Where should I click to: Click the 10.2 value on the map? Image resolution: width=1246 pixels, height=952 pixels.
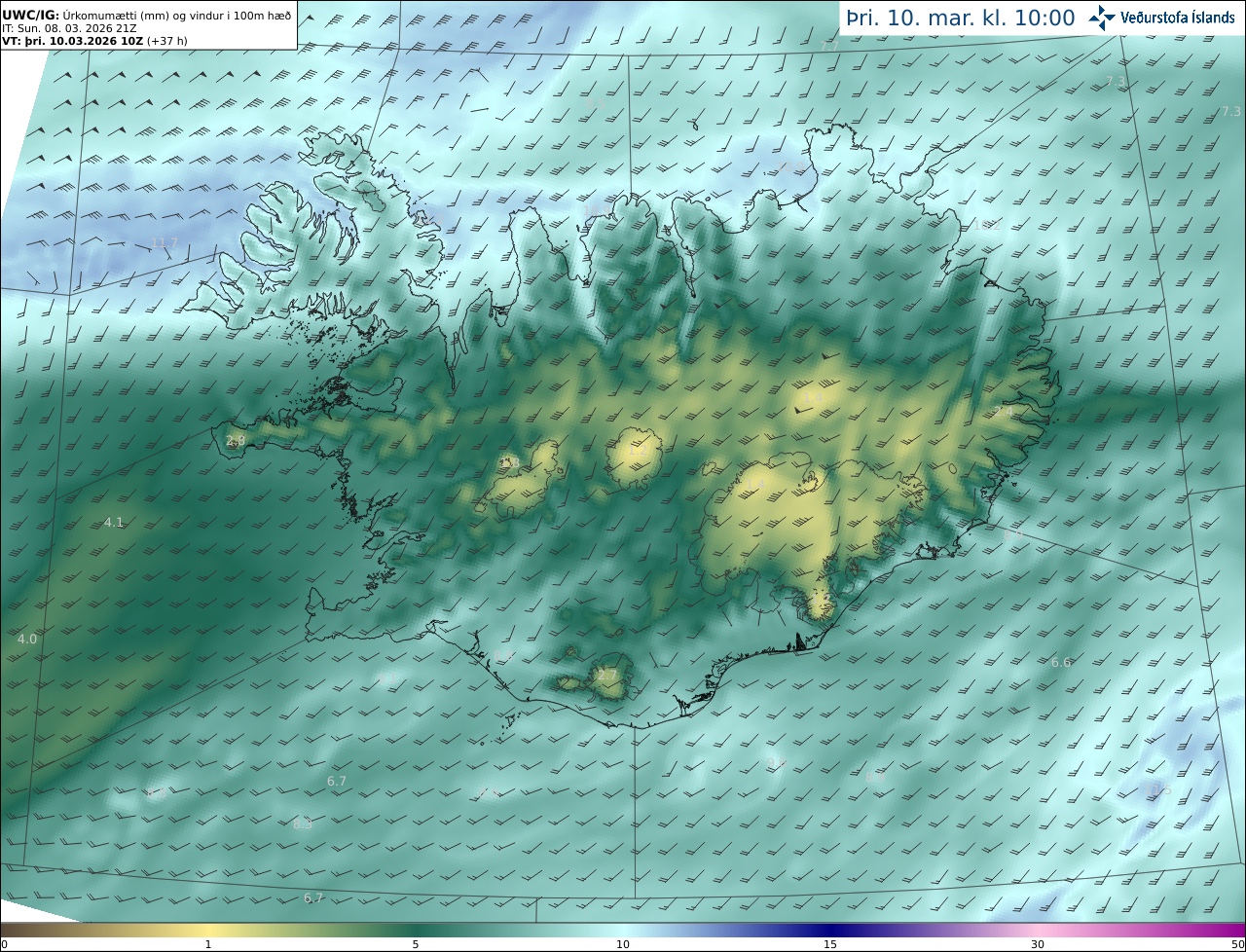click(x=987, y=224)
